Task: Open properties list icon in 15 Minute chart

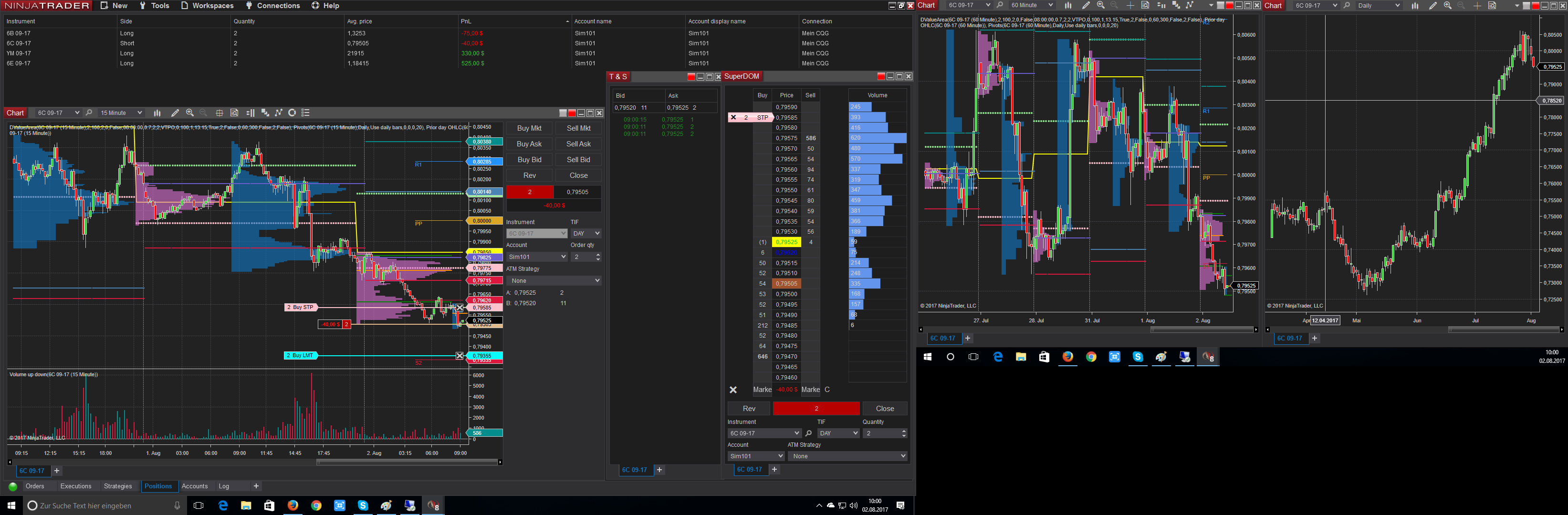Action: point(305,113)
